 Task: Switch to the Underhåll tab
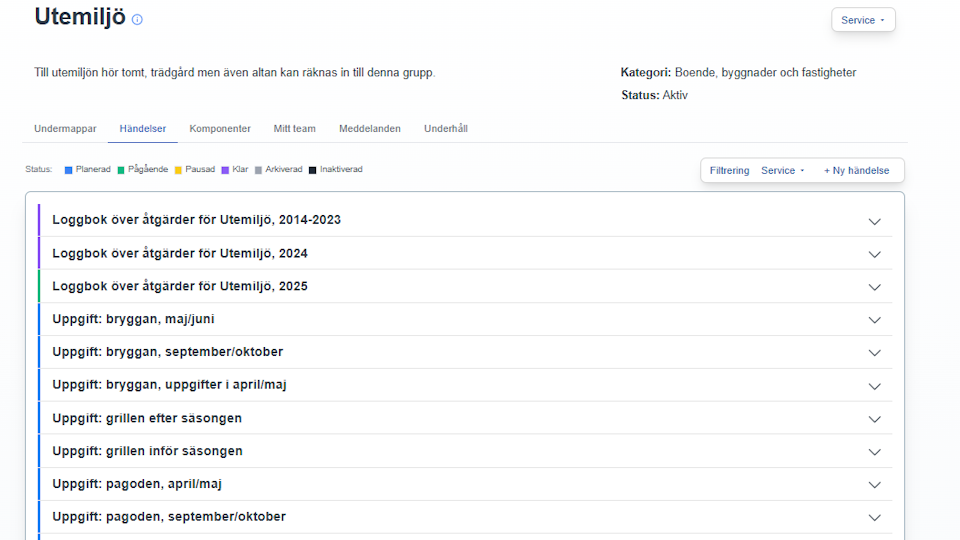coord(446,129)
